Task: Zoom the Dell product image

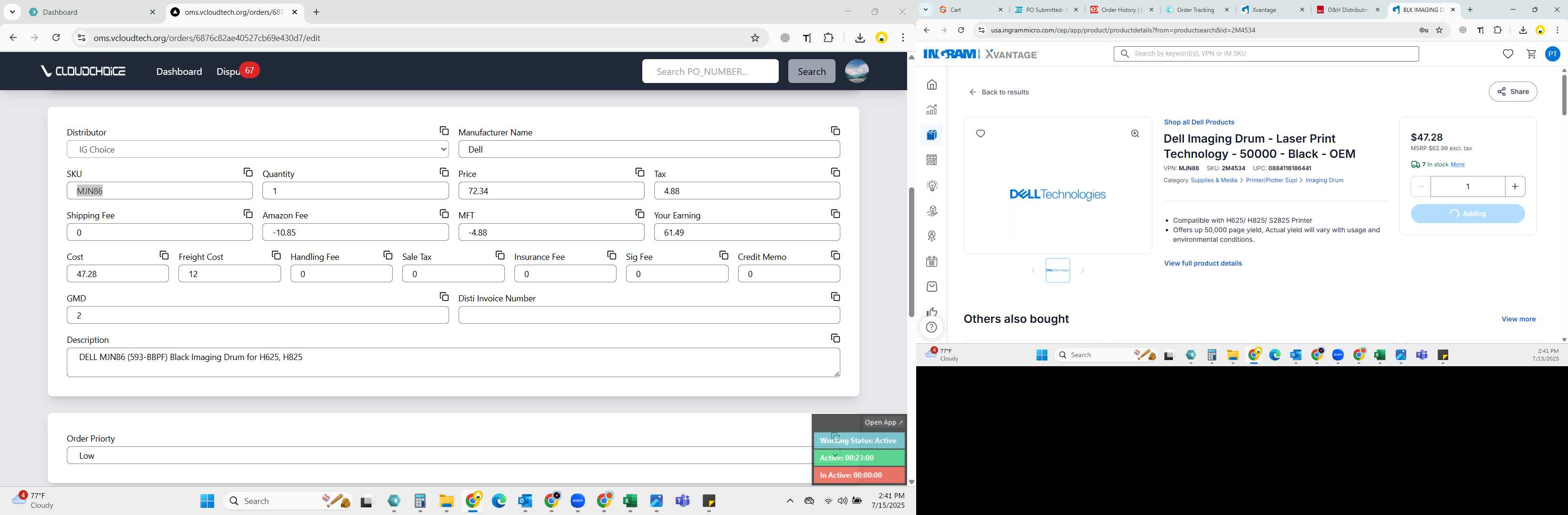Action: tap(1135, 134)
